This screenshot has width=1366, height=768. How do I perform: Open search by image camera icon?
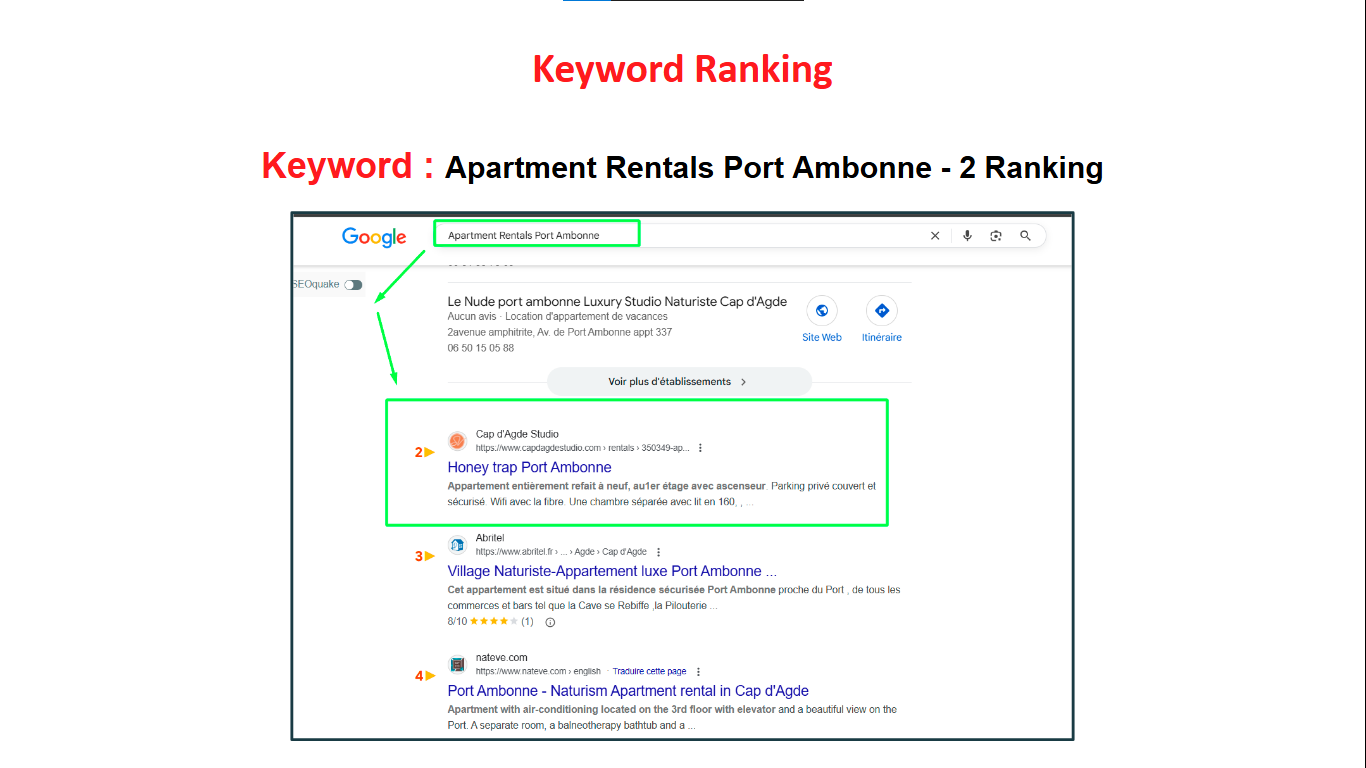click(996, 236)
